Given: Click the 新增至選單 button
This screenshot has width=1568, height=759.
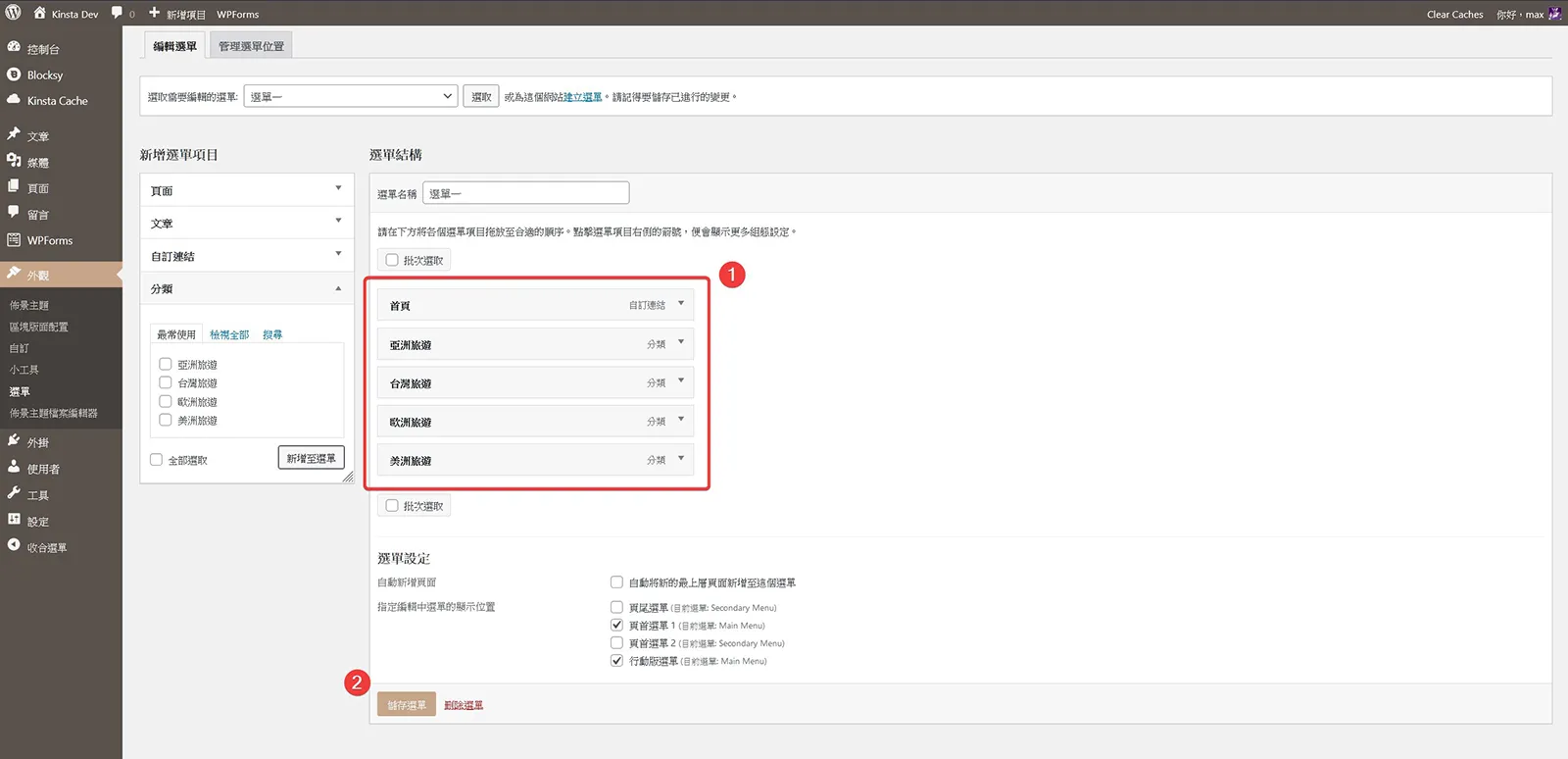Looking at the screenshot, I should 311,458.
